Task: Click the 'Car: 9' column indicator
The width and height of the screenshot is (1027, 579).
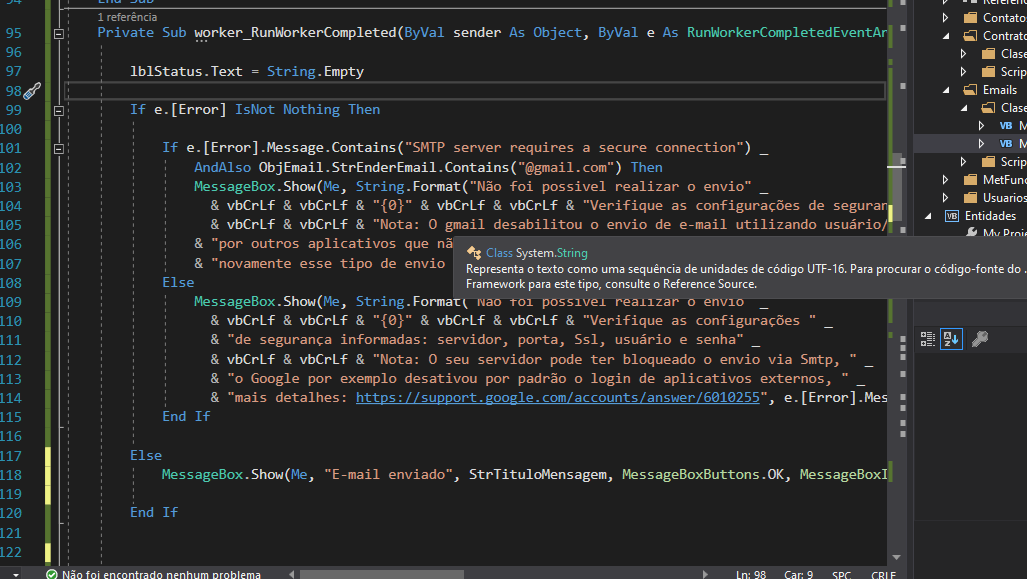Action: pyautogui.click(x=798, y=574)
